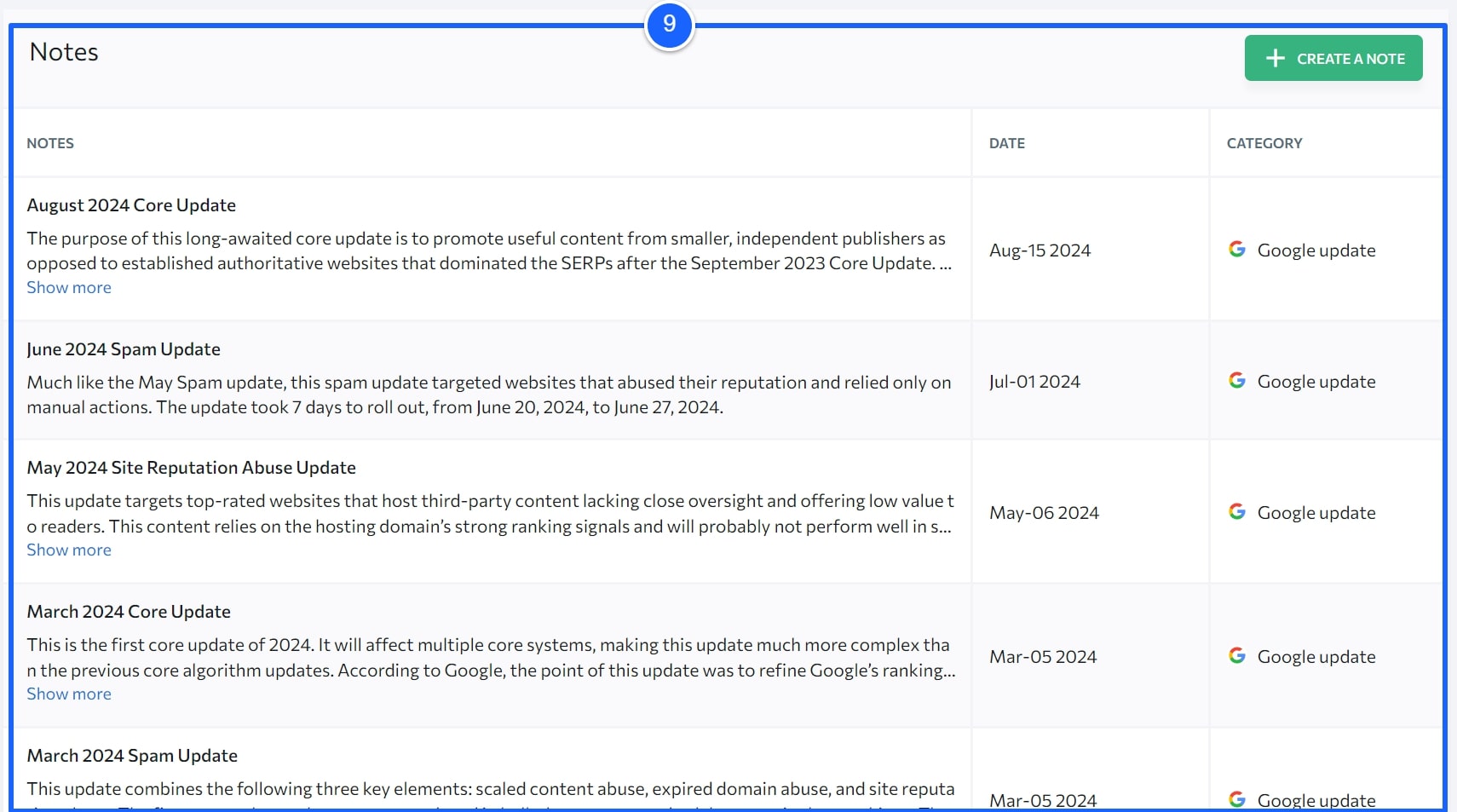1457x812 pixels.
Task: Click the Google icon in the May-06 2024 row
Action: (x=1237, y=511)
